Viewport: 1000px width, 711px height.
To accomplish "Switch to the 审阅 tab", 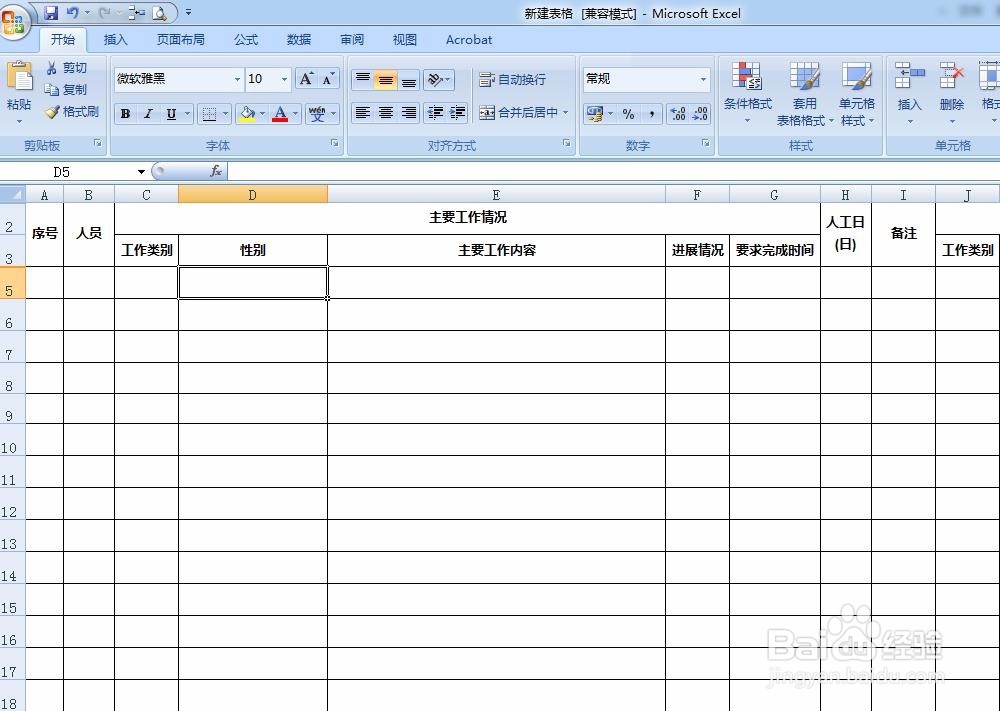I will click(x=351, y=40).
